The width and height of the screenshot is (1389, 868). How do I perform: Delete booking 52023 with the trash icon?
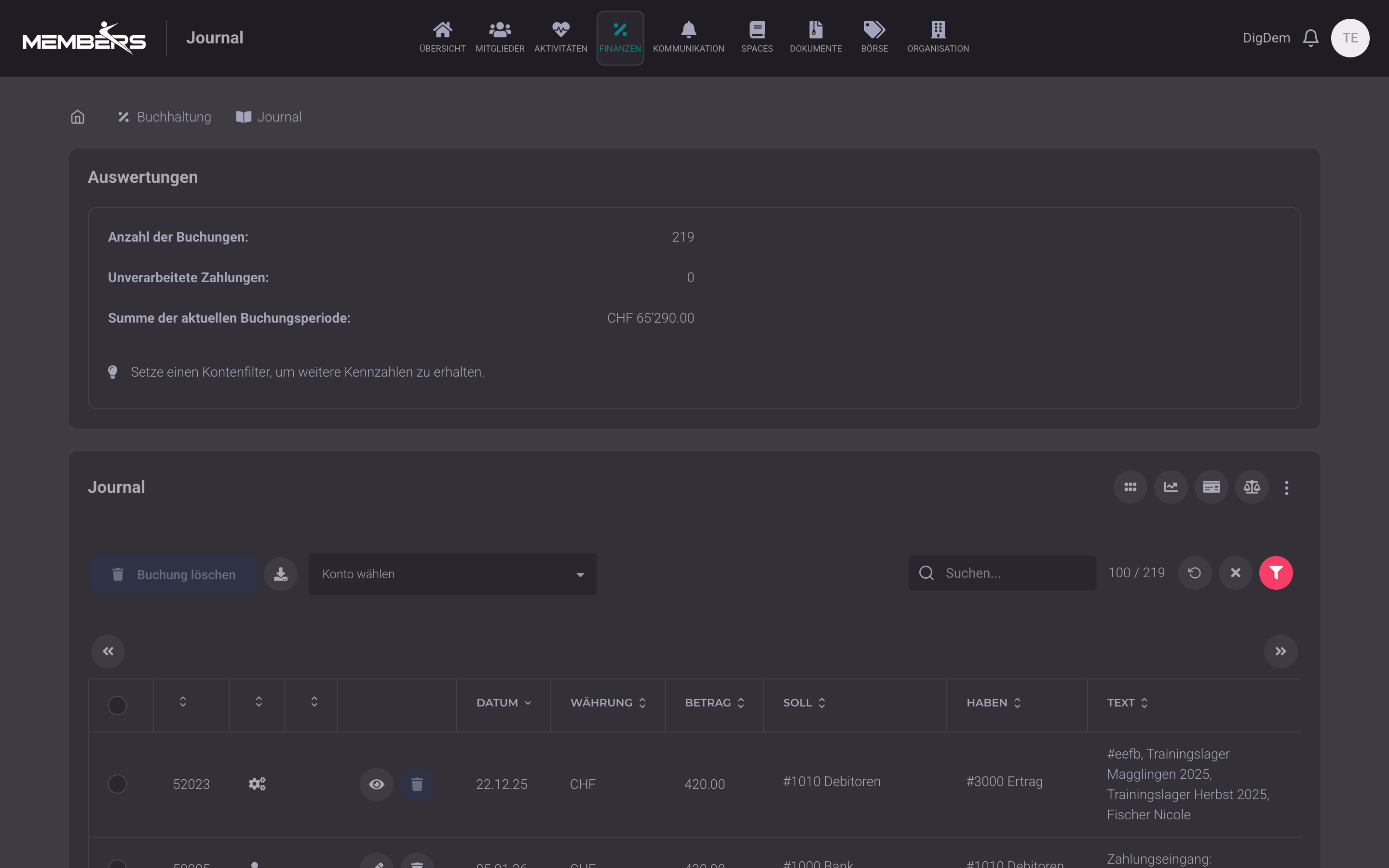tap(417, 784)
